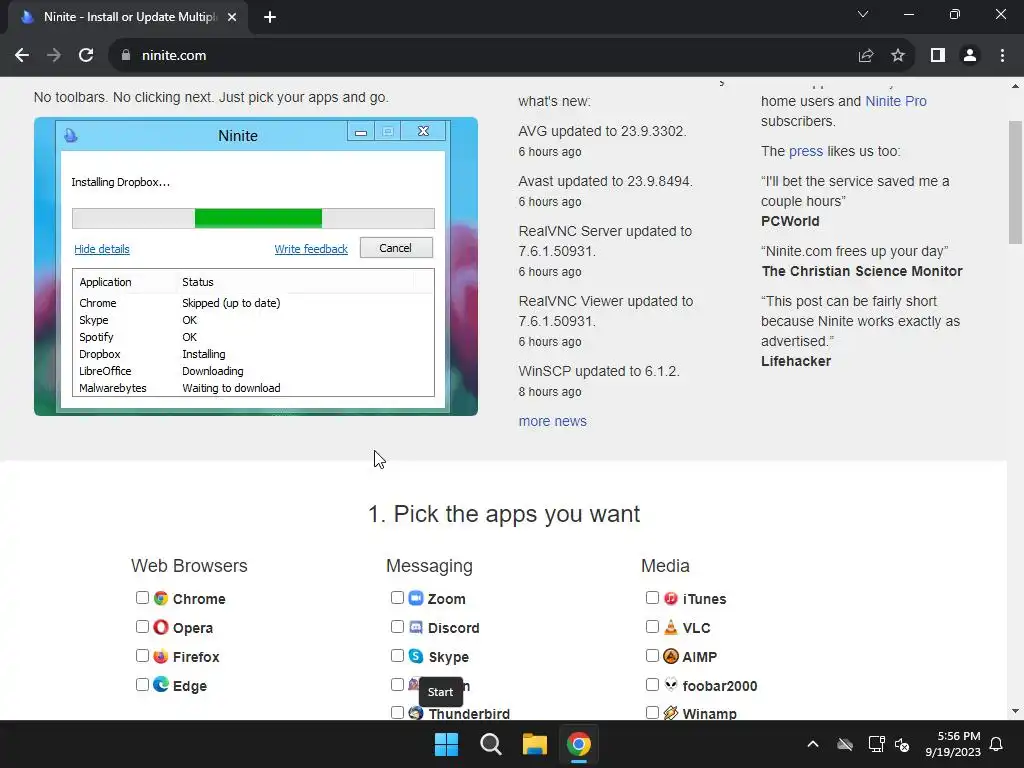Screen dimensions: 1024x768
Task: Click the WinSCP updated to 6.1.2 news item
Action: [599, 371]
